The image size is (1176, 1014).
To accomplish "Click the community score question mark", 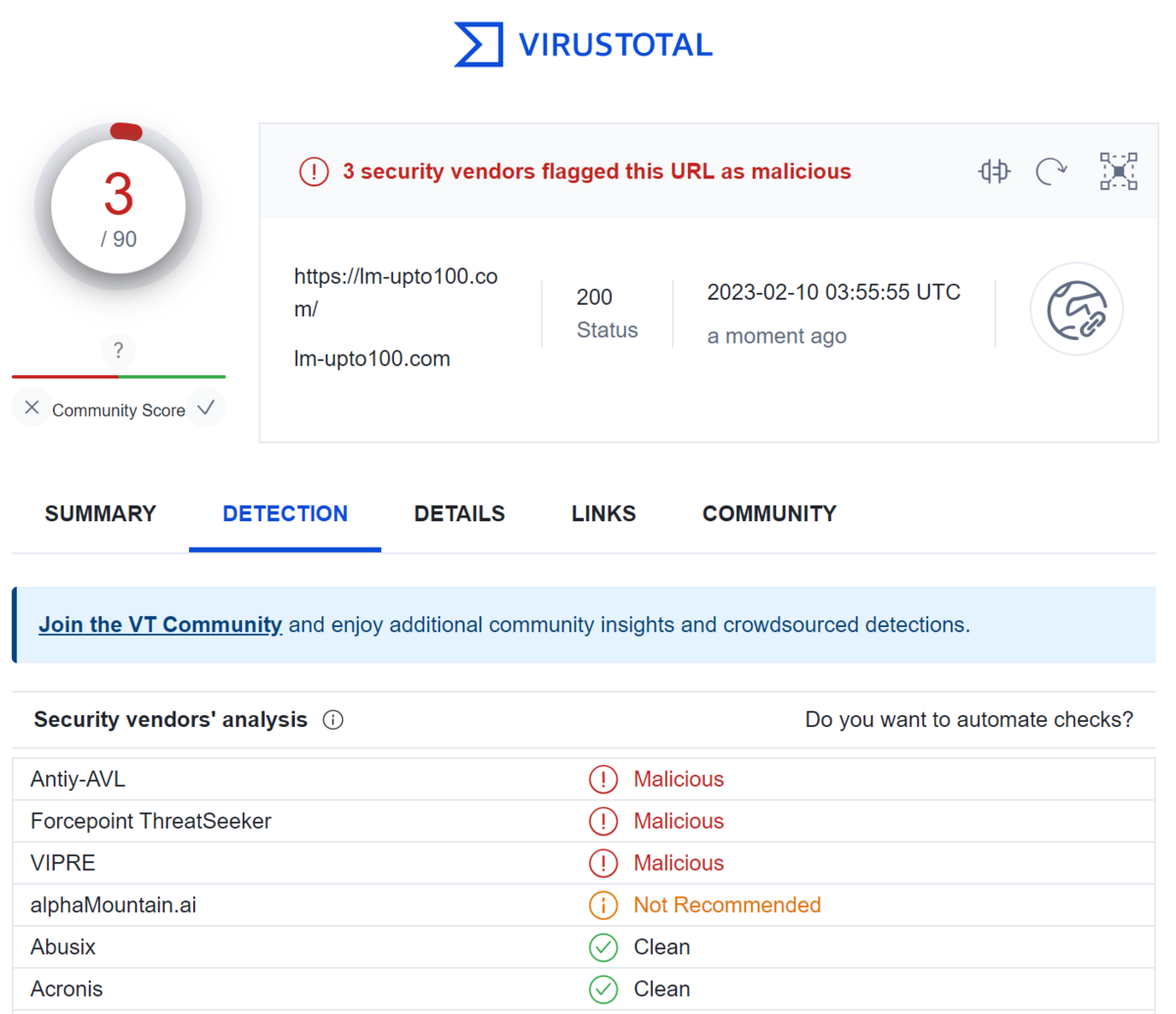I will pos(119,350).
